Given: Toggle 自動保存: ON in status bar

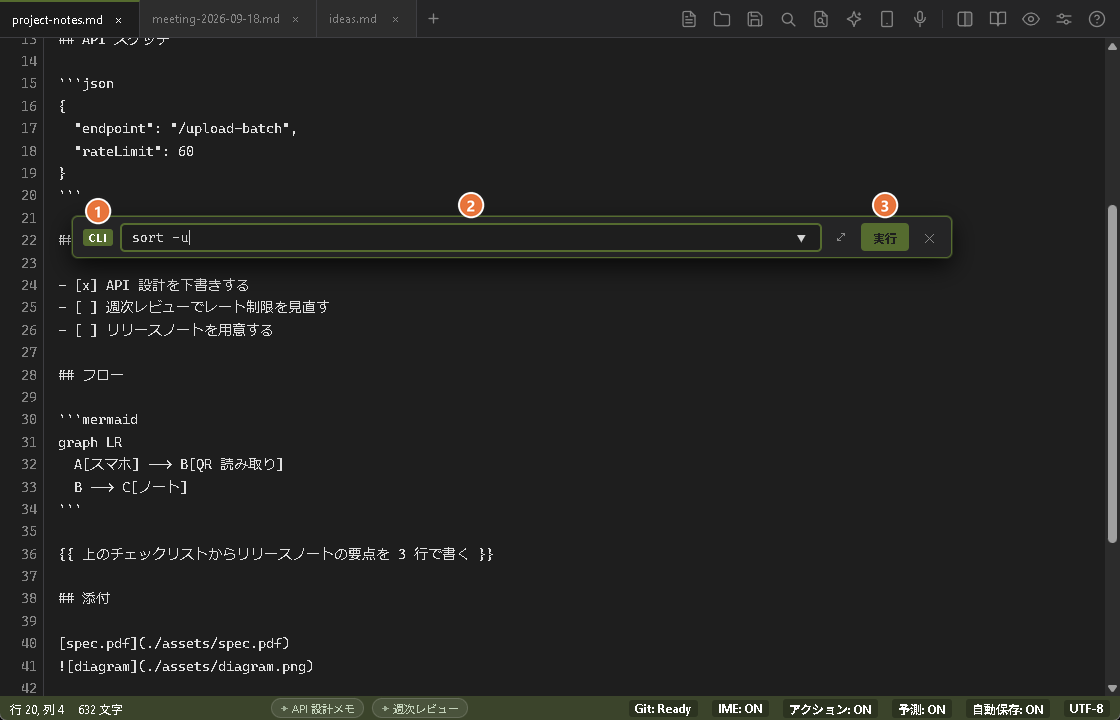Looking at the screenshot, I should [1008, 709].
